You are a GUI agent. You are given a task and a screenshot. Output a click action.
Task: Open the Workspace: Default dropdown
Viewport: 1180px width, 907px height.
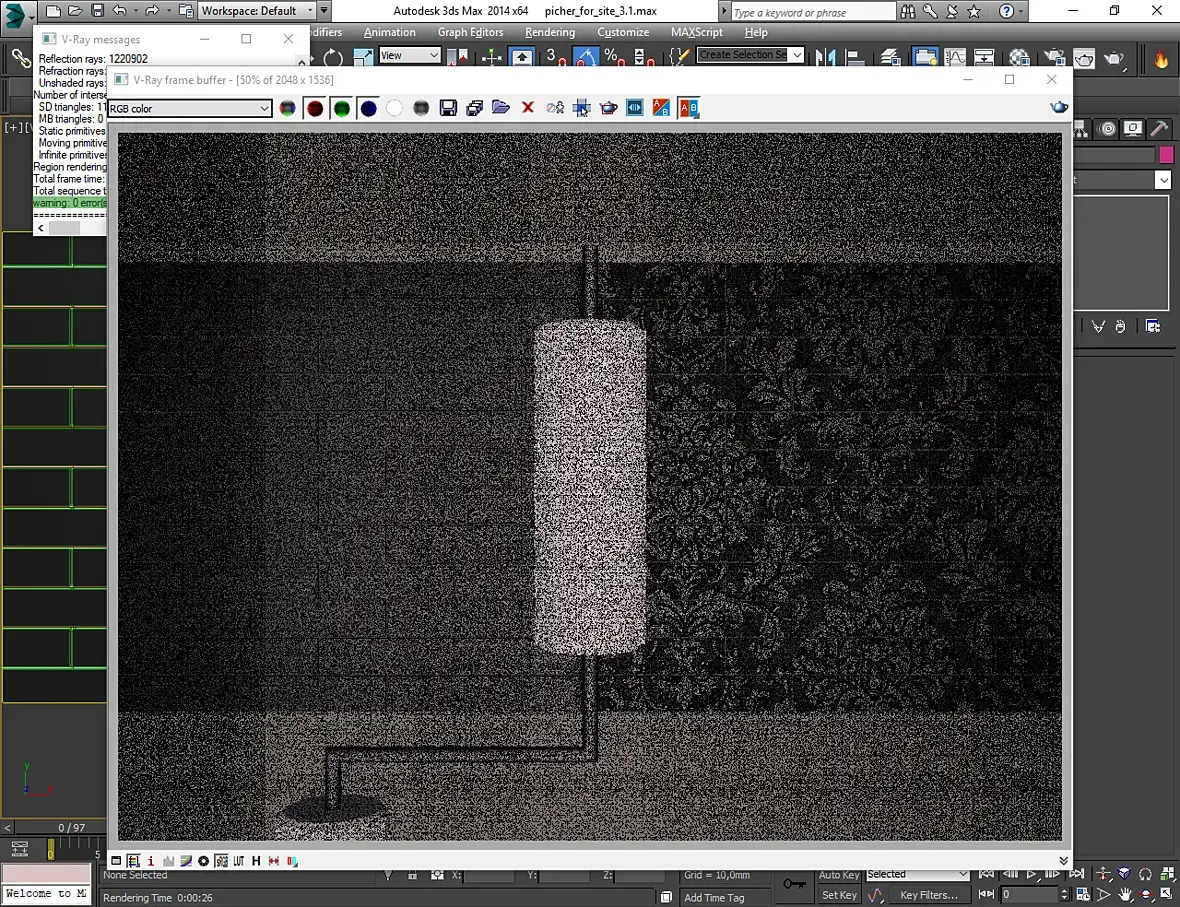click(257, 11)
